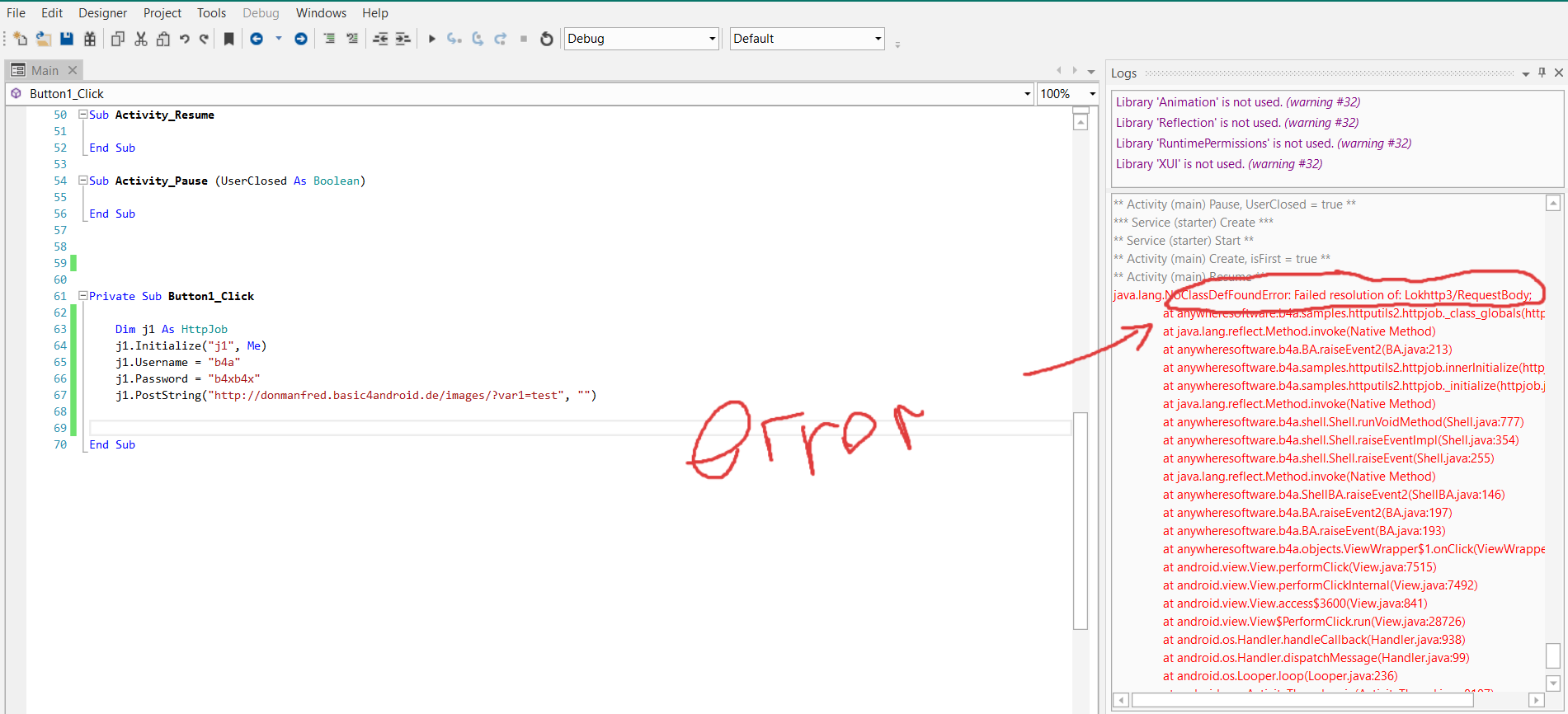Open the Tools menu
The image size is (1568, 714).
(x=211, y=13)
